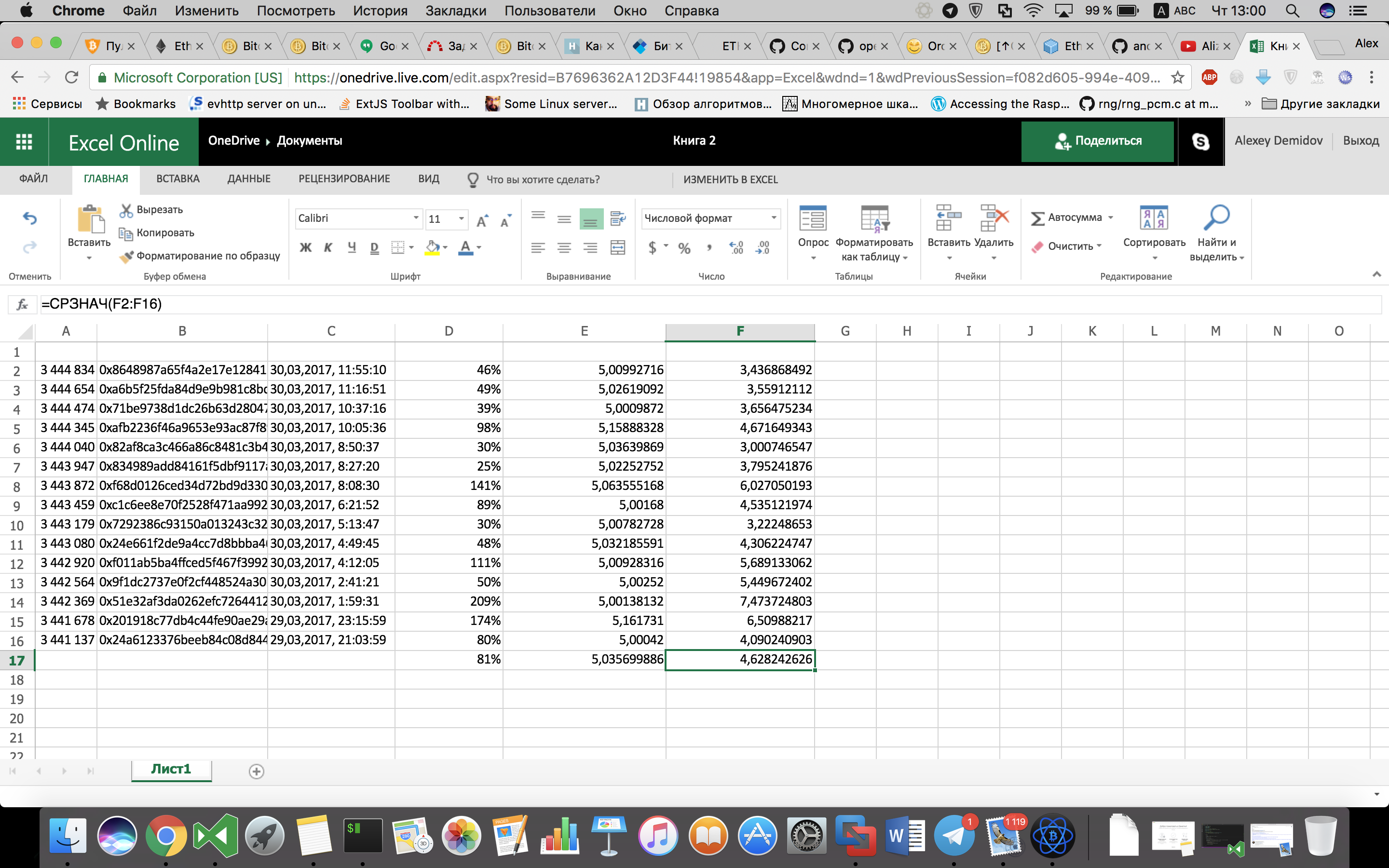This screenshot has height=868, width=1389.
Task: Center text horizontally
Action: click(x=564, y=247)
